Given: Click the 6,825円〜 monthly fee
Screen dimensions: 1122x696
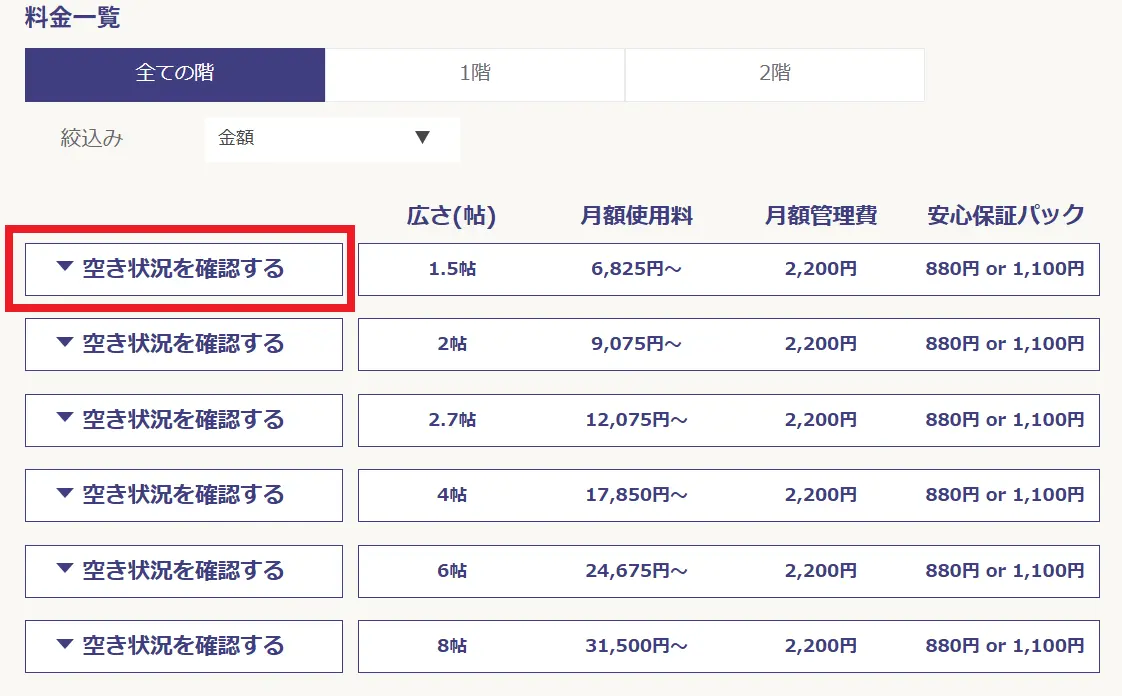Looking at the screenshot, I should coord(636,269).
